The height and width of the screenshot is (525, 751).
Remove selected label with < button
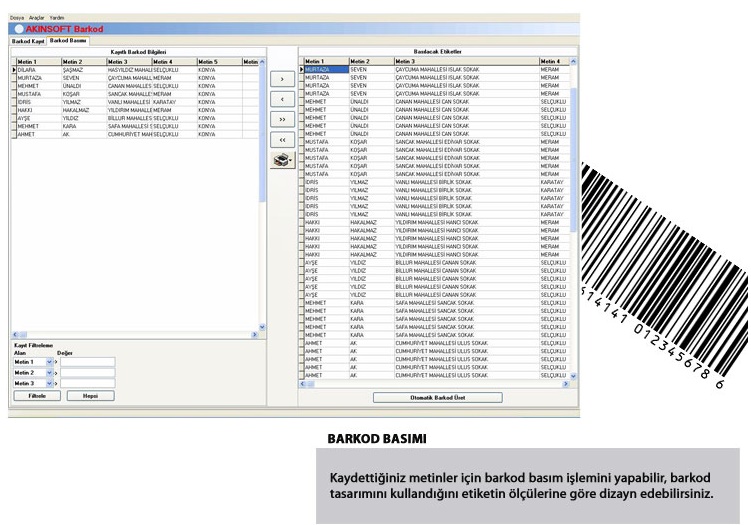(x=283, y=99)
